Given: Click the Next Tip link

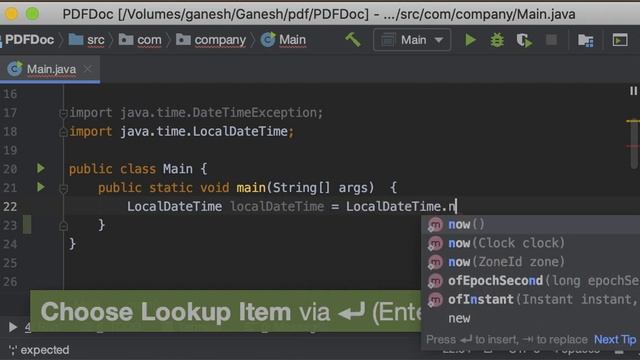Looking at the screenshot, I should (x=615, y=339).
